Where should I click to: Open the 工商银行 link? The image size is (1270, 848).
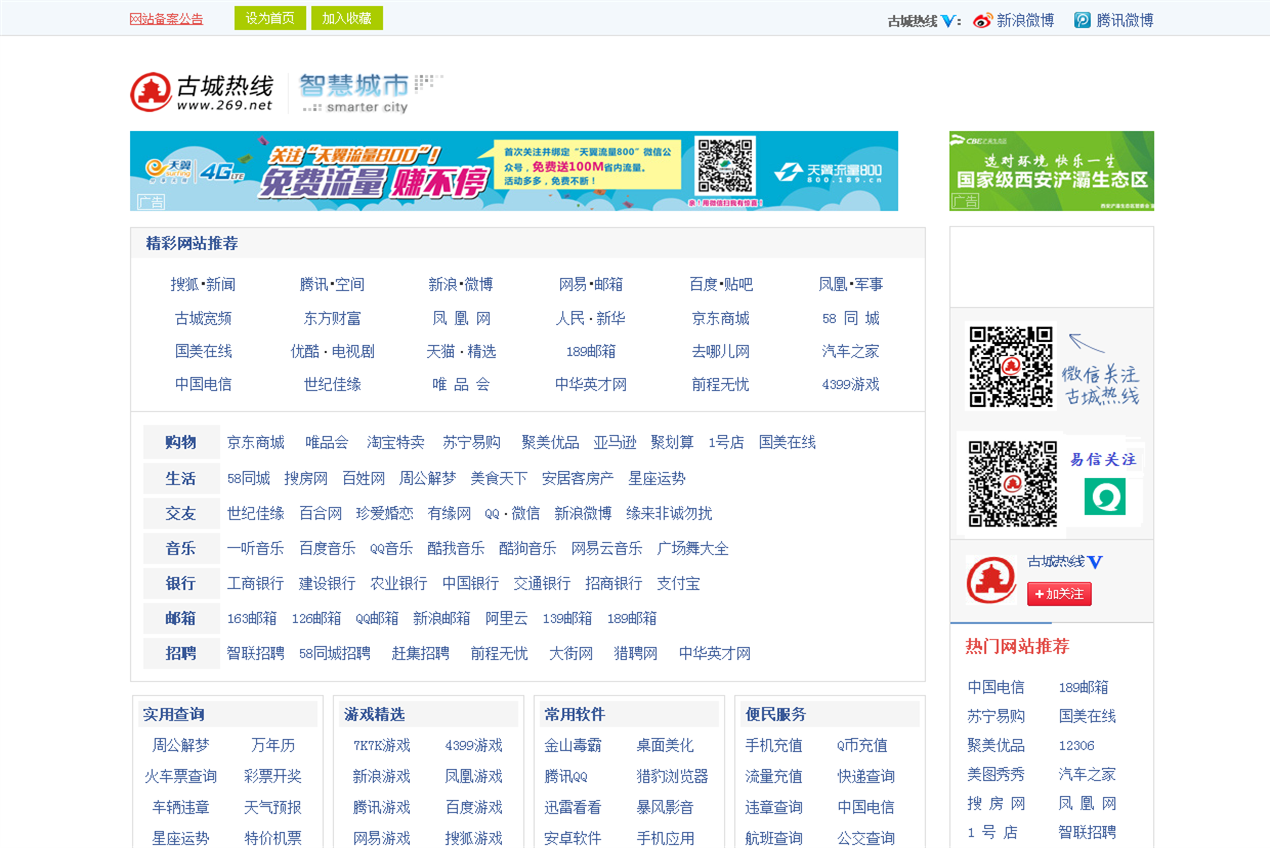[x=256, y=584]
